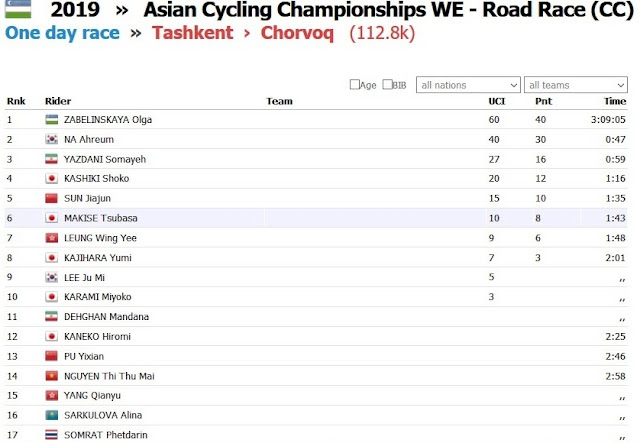Click Vietnam flag beside Nguyen Thi Thu Mai

(x=51, y=375)
